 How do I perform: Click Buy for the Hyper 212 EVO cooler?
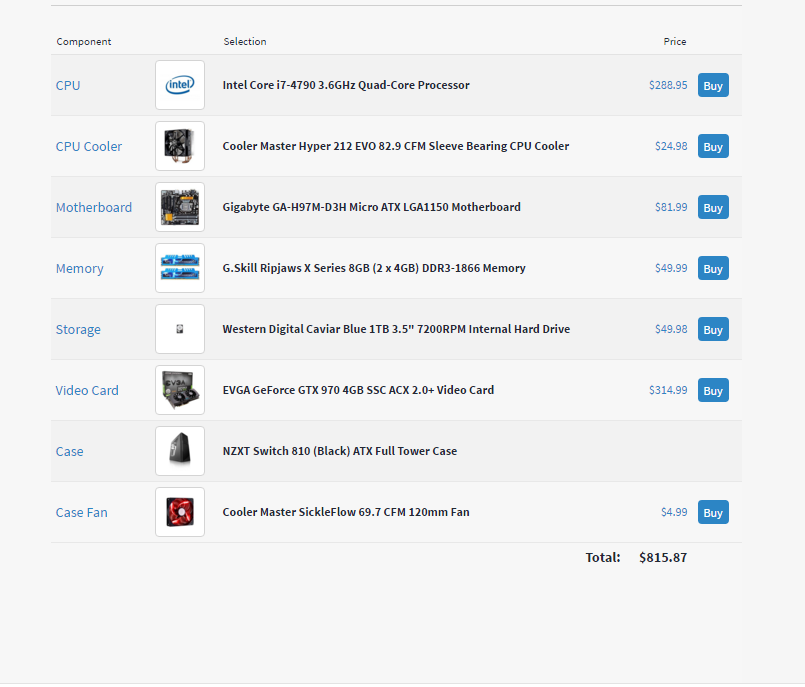(713, 146)
